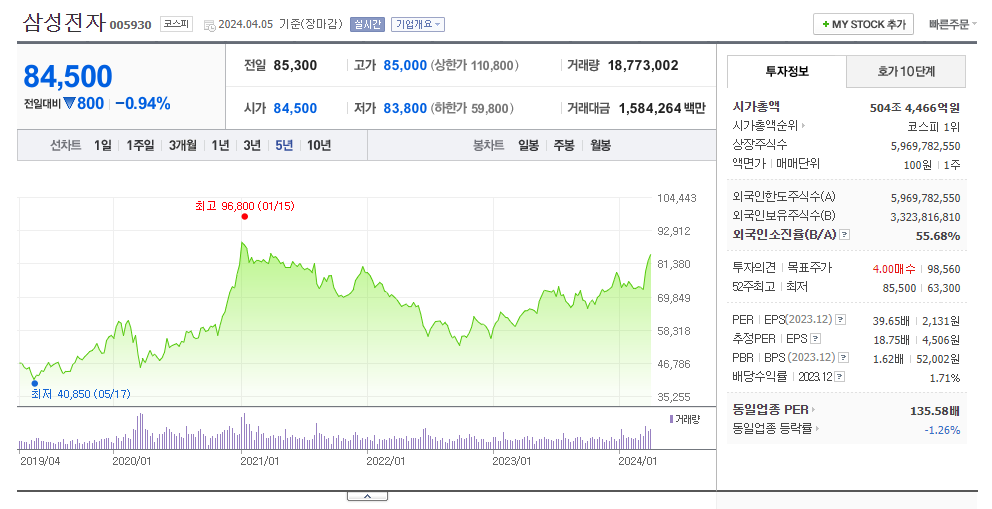Click the target price 98,560
The image size is (992, 509).
(x=943, y=269)
